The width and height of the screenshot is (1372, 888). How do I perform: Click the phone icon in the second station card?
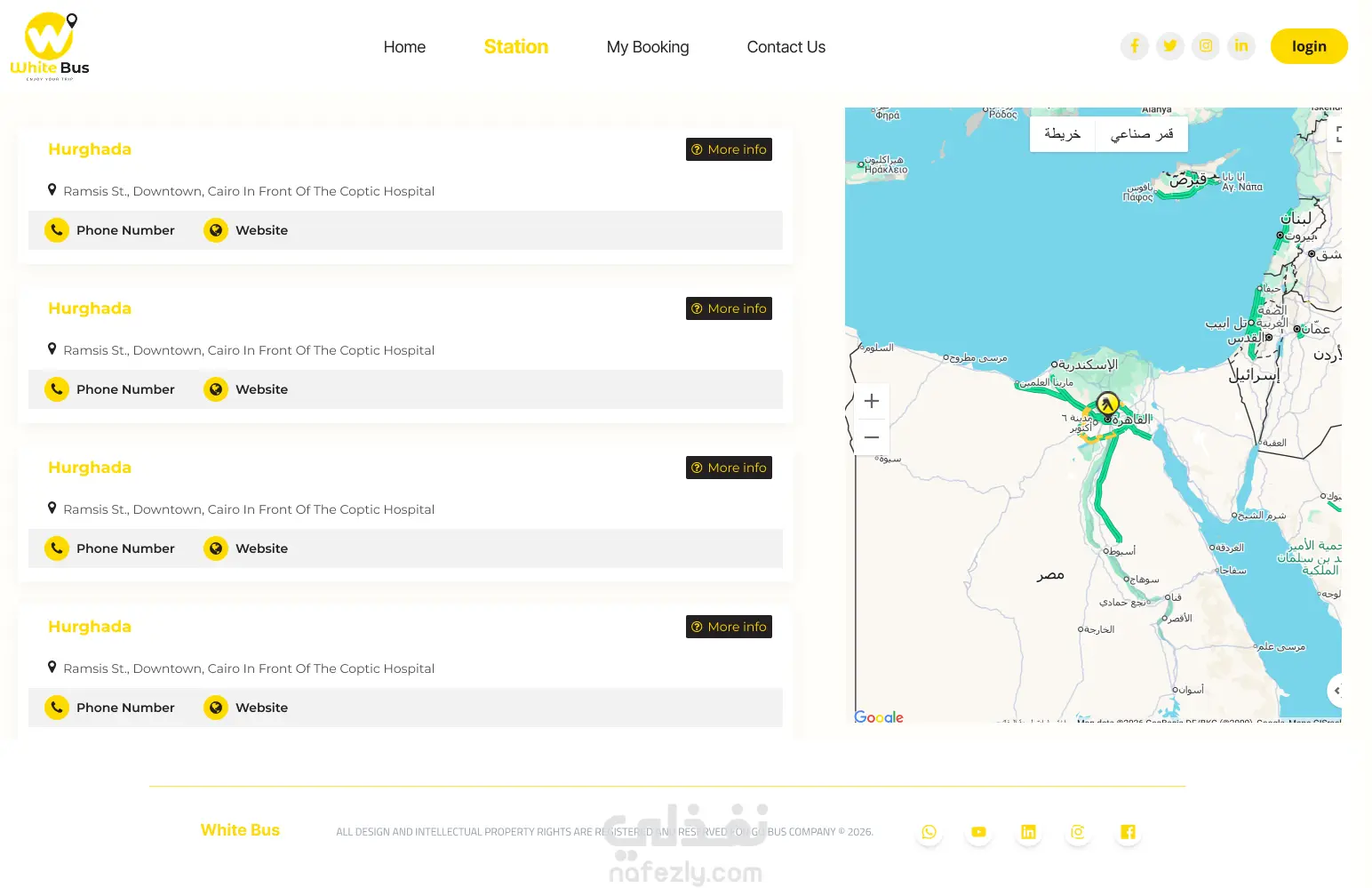click(x=57, y=389)
